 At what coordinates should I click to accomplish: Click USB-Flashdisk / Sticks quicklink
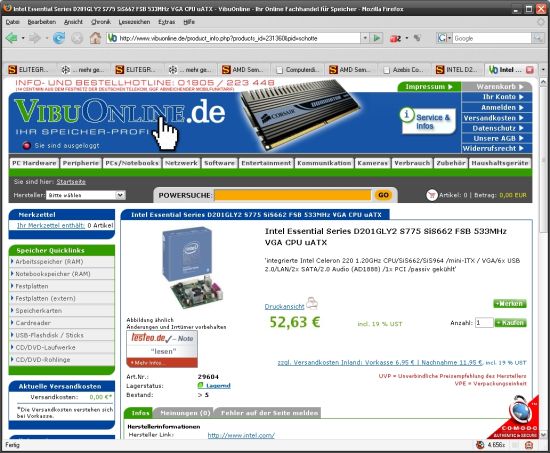click(x=49, y=335)
